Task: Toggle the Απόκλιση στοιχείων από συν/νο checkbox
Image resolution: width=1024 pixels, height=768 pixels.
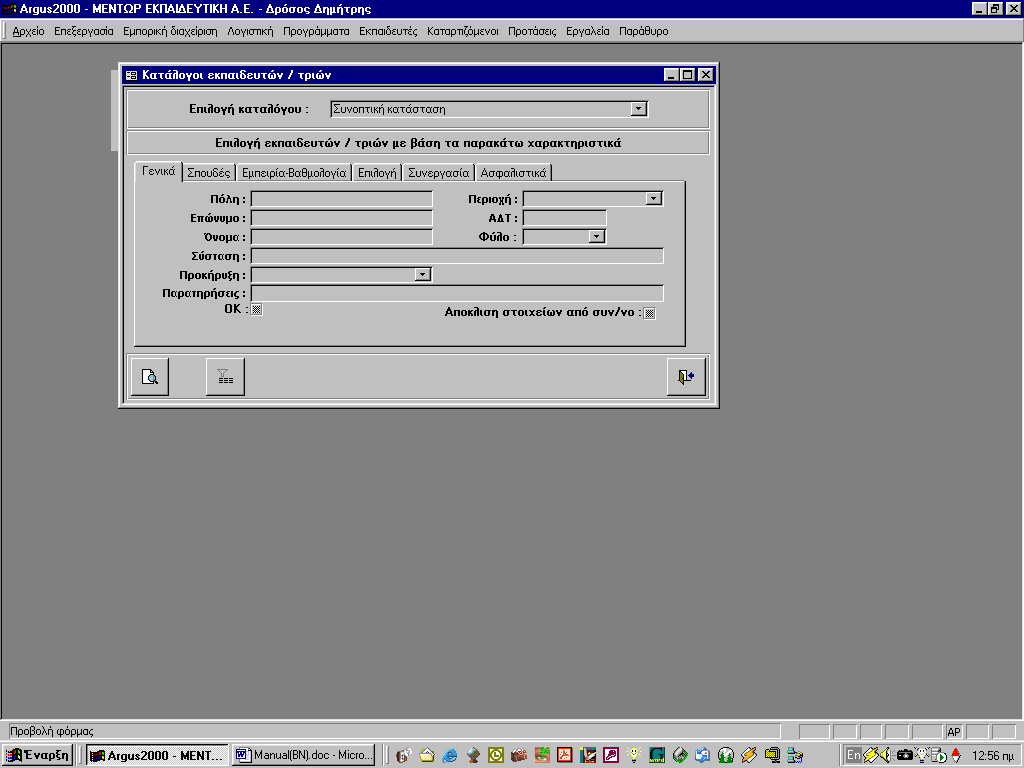Action: (649, 313)
